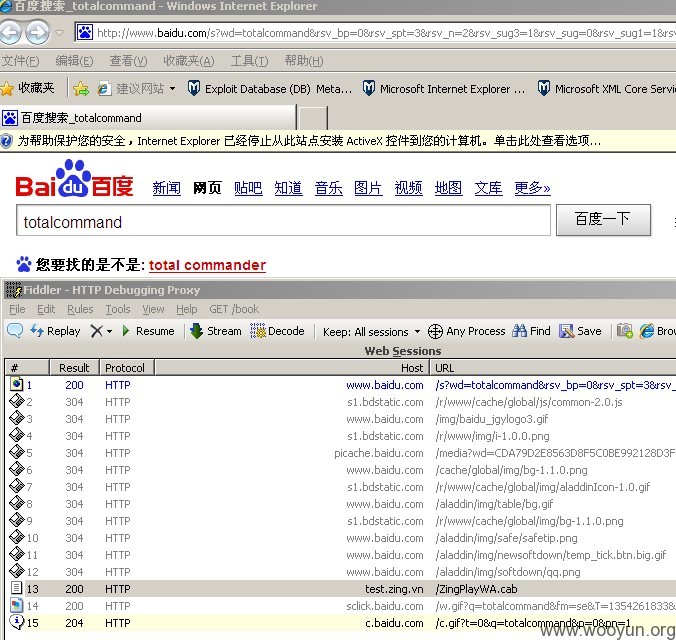This screenshot has height=640, width=676.
Task: Open Fiddler's Rules menu
Action: coord(80,309)
